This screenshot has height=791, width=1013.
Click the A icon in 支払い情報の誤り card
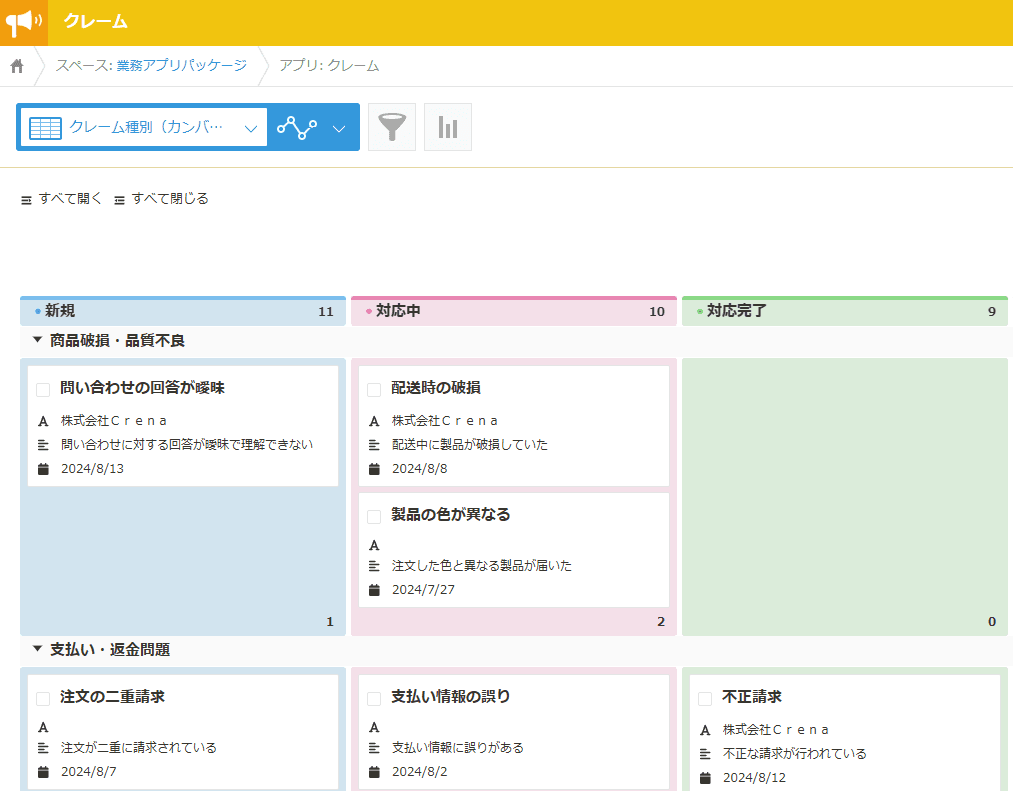374,728
